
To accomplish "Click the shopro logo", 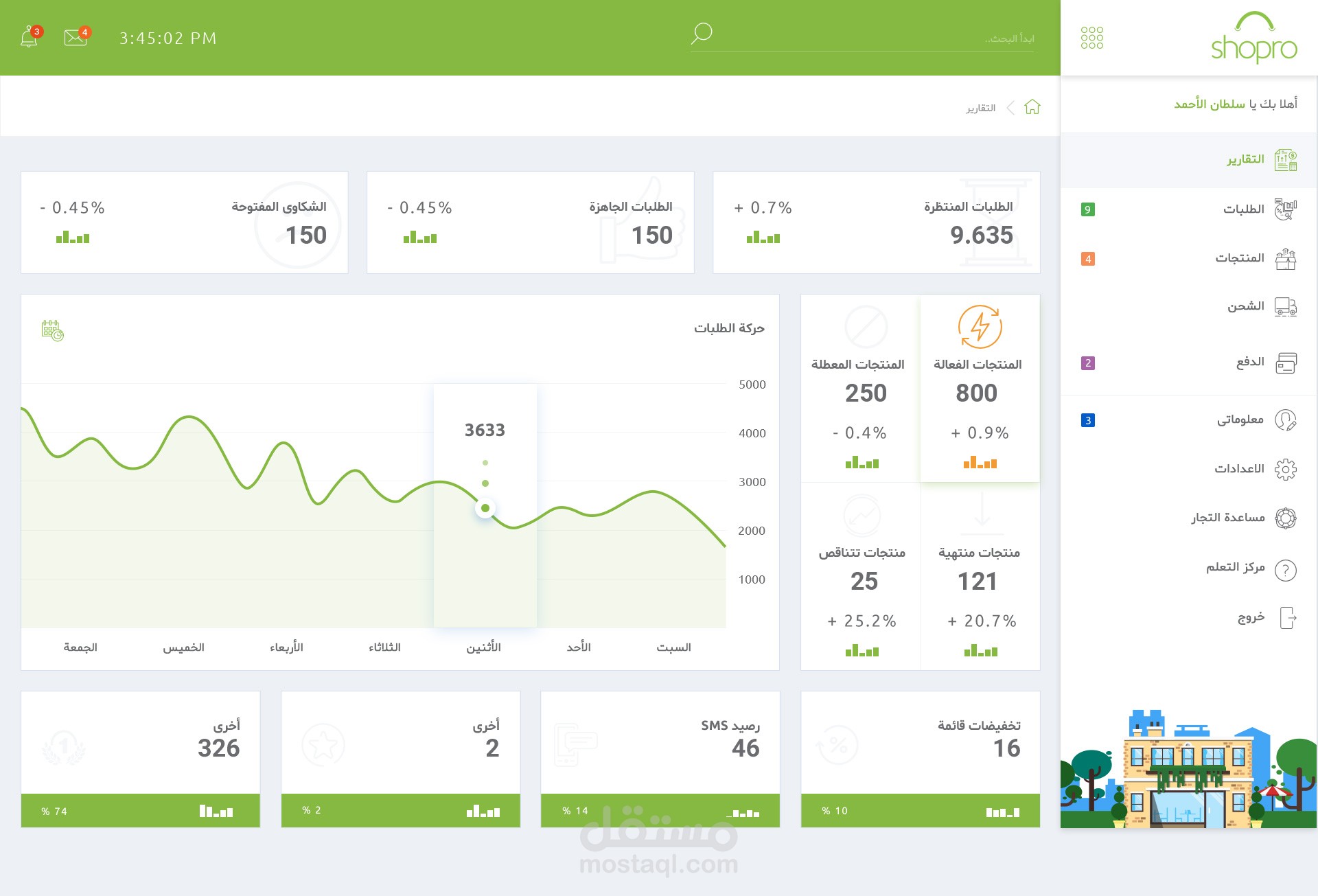I will (x=1253, y=38).
